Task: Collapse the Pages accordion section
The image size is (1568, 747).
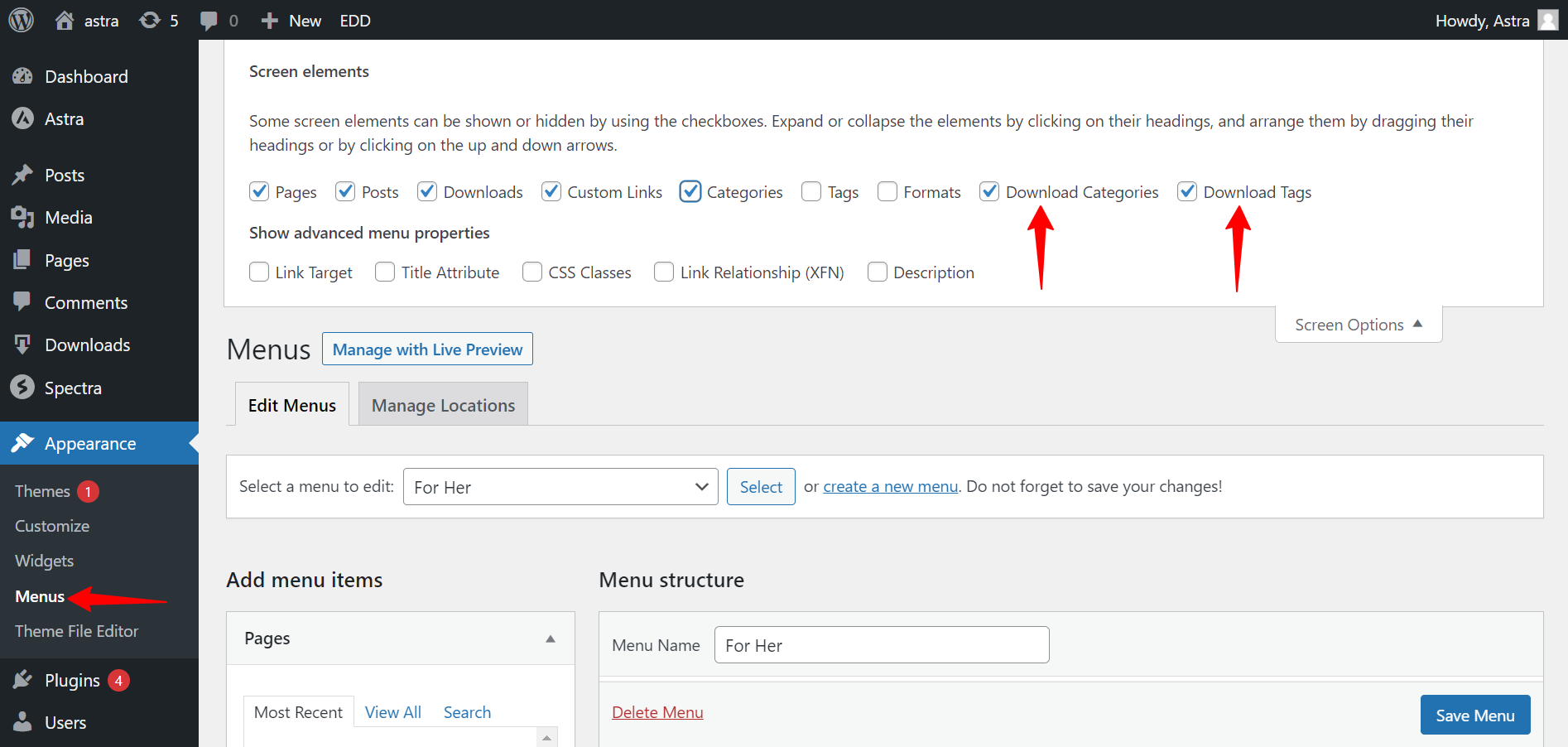Action: pos(550,639)
